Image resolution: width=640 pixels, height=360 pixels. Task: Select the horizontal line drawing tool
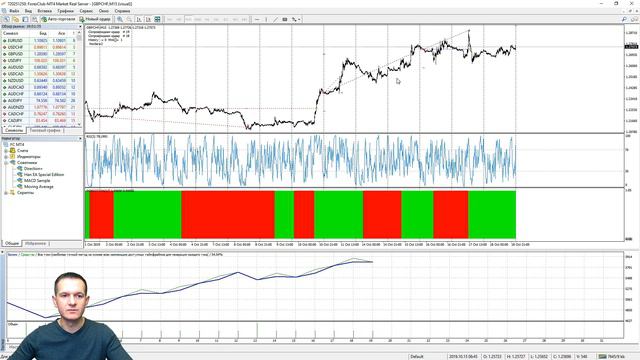pyautogui.click(x=257, y=19)
